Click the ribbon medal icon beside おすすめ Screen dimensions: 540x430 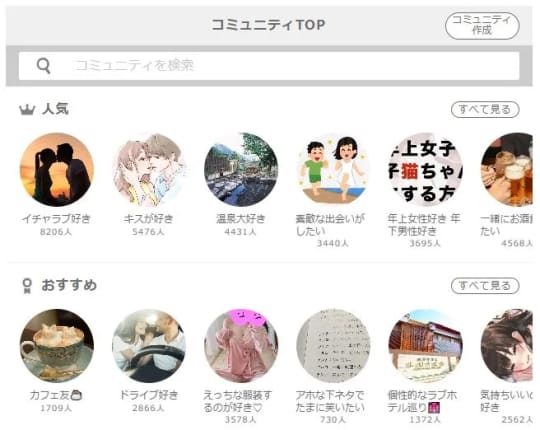27,286
